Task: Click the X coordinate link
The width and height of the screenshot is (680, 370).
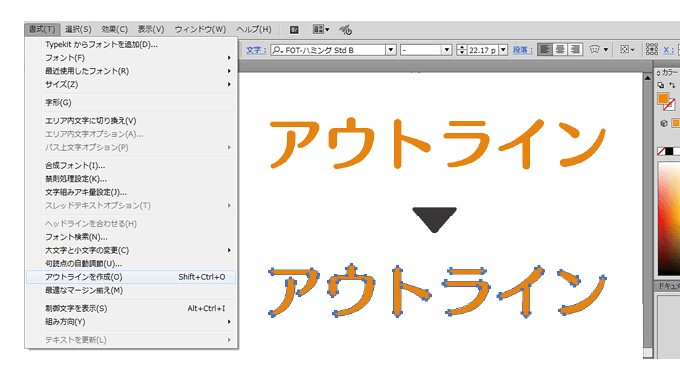Action: pos(668,50)
